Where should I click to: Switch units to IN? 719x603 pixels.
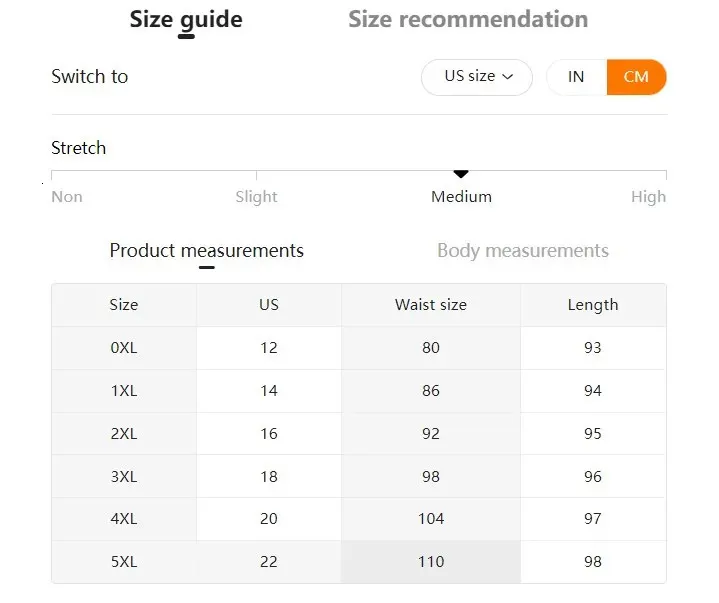click(x=576, y=77)
